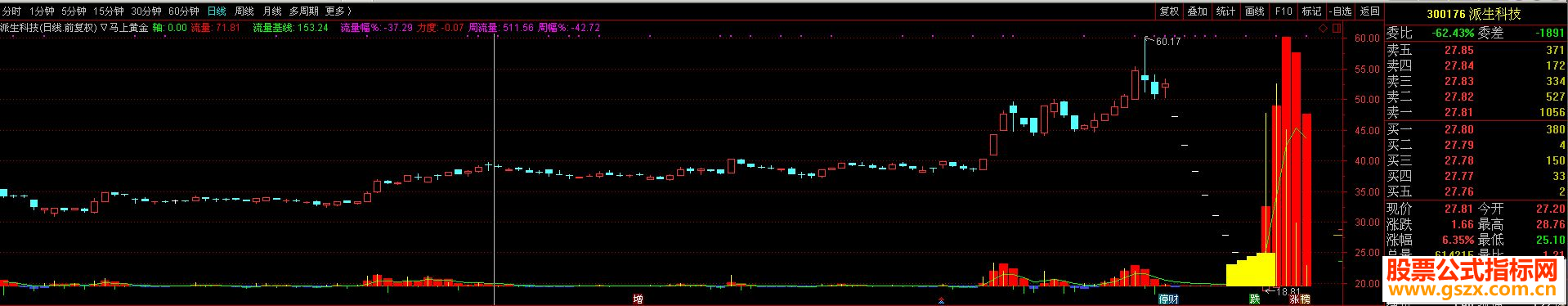The width and height of the screenshot is (1568, 306).
Task: Click the 最高 28.76 value
Action: (x=1551, y=224)
